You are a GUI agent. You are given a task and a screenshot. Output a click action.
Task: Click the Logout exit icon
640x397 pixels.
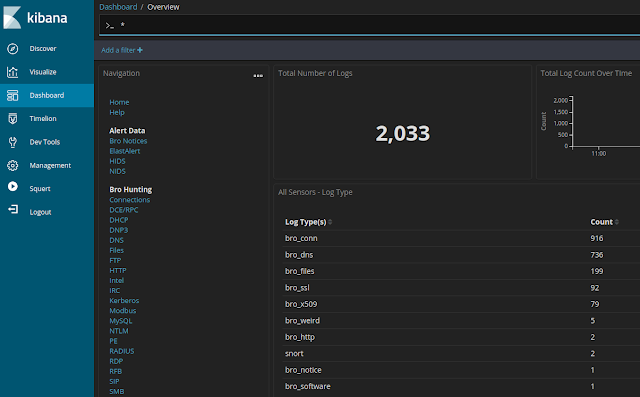(x=13, y=209)
